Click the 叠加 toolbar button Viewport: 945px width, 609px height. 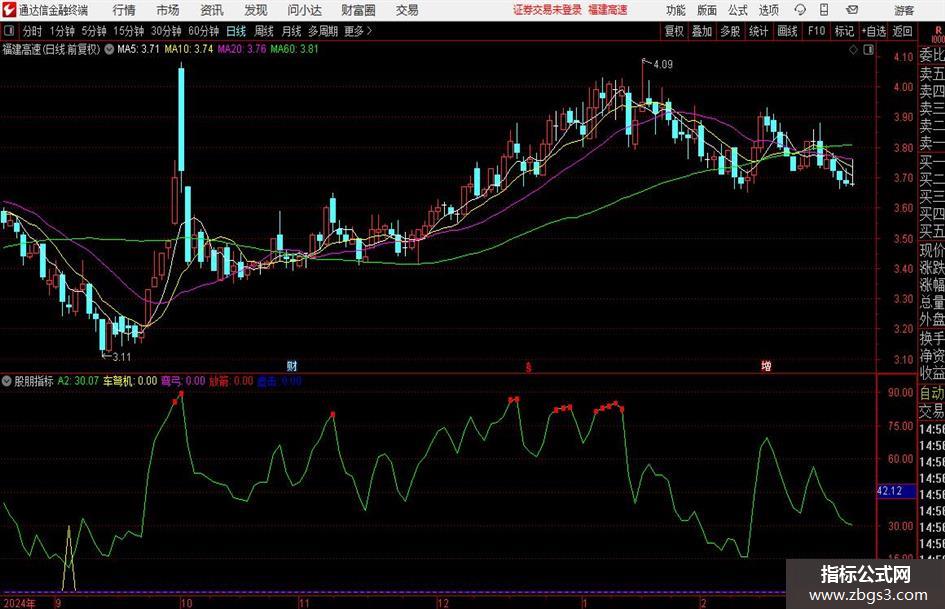coord(702,31)
